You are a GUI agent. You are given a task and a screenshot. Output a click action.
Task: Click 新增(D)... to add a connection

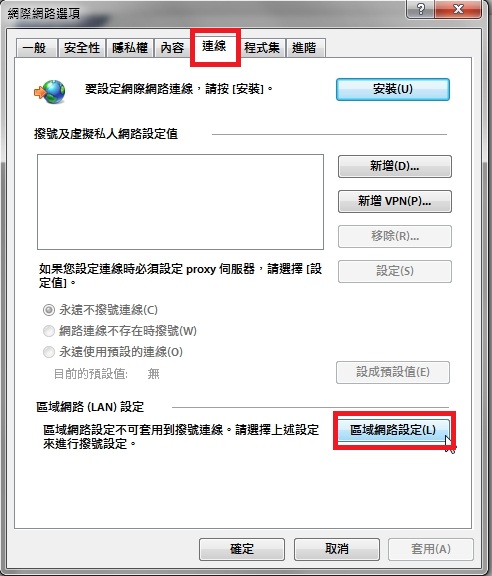click(395, 166)
